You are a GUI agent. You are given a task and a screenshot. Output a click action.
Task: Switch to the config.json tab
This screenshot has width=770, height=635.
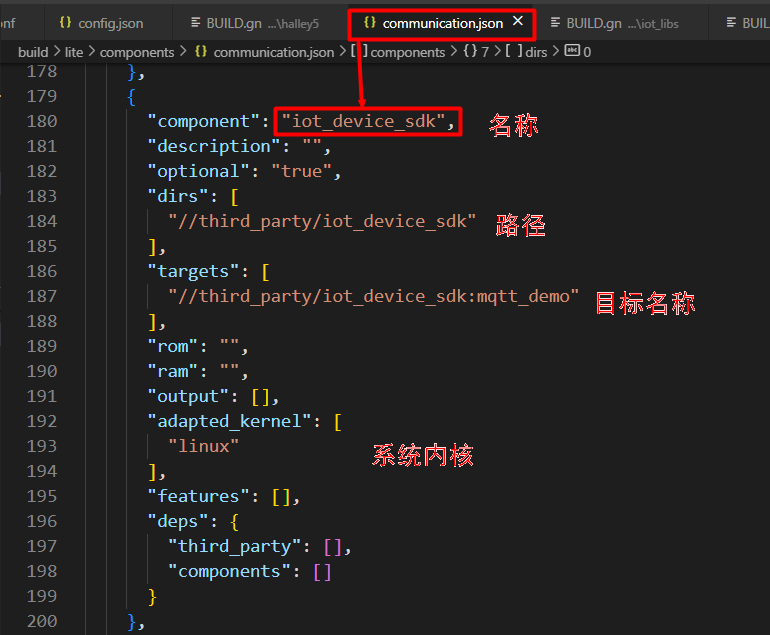(x=110, y=22)
